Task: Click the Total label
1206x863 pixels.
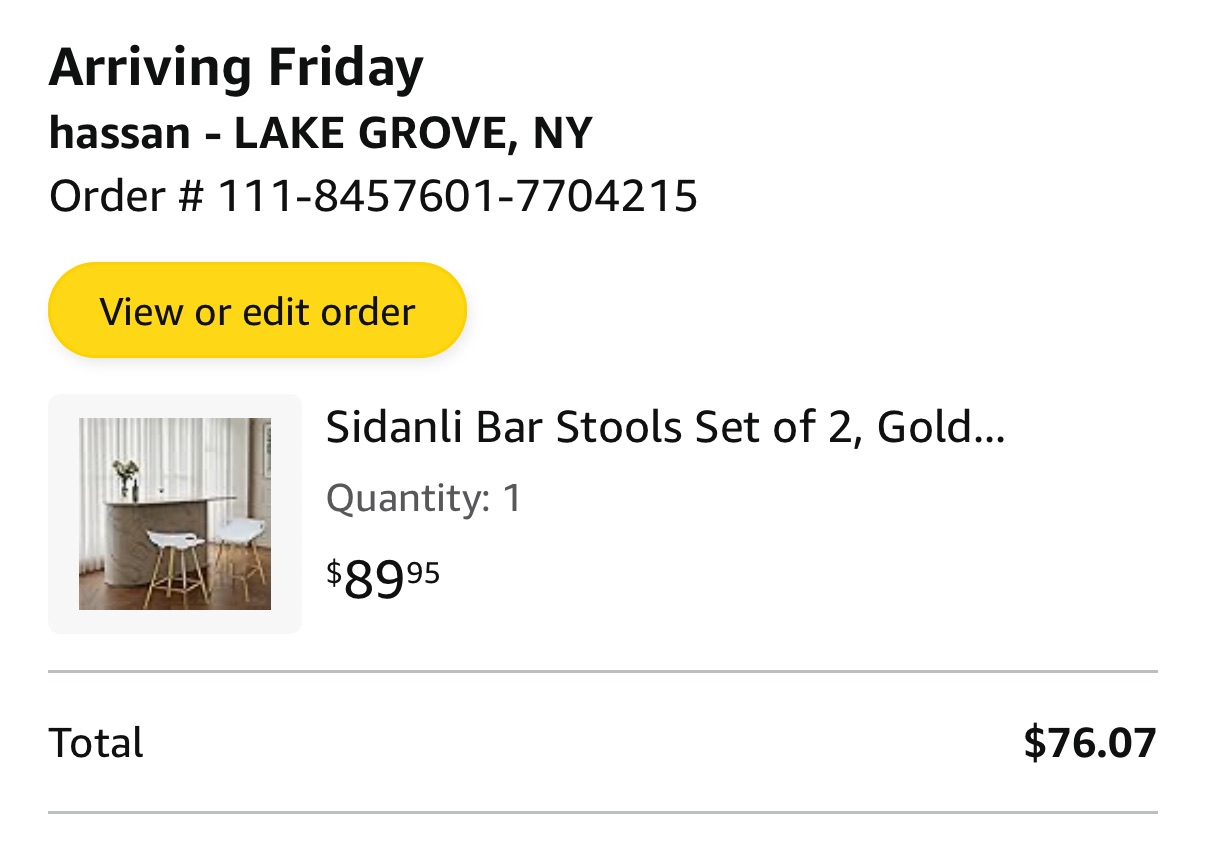Action: 96,743
